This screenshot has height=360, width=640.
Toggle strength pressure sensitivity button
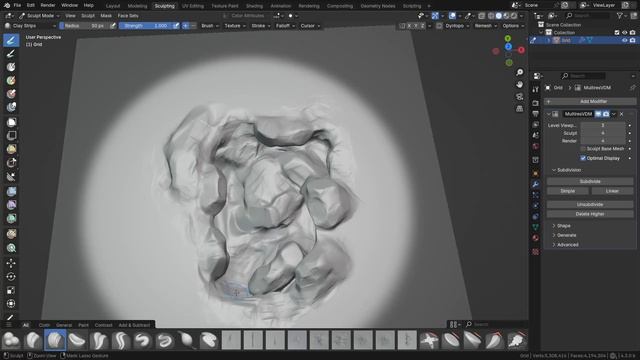tap(176, 26)
